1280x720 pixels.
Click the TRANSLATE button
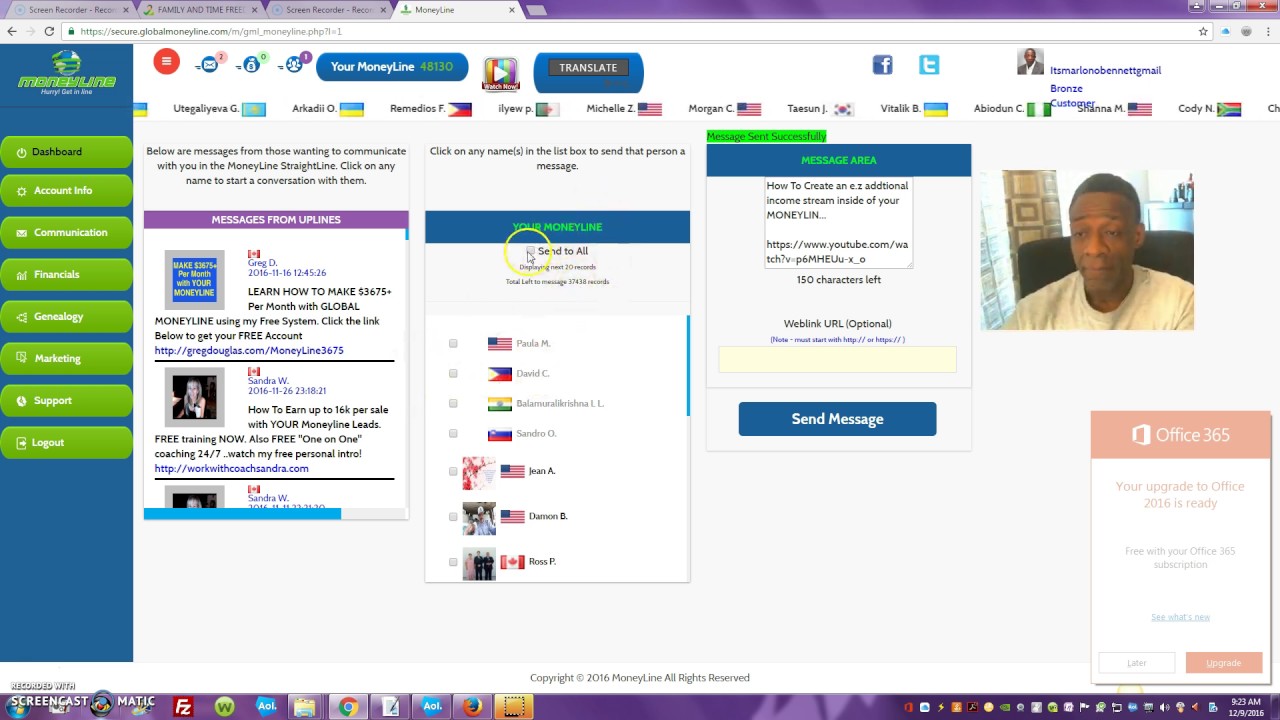[588, 68]
